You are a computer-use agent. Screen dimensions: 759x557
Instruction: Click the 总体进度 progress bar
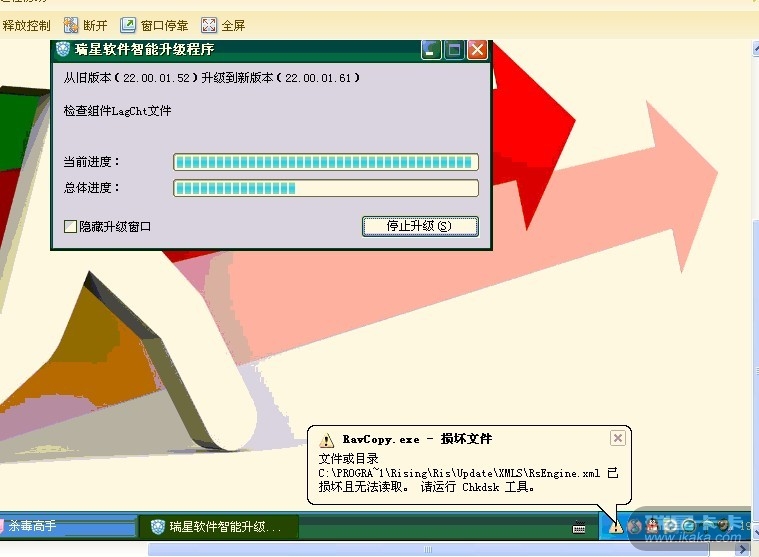(326, 188)
